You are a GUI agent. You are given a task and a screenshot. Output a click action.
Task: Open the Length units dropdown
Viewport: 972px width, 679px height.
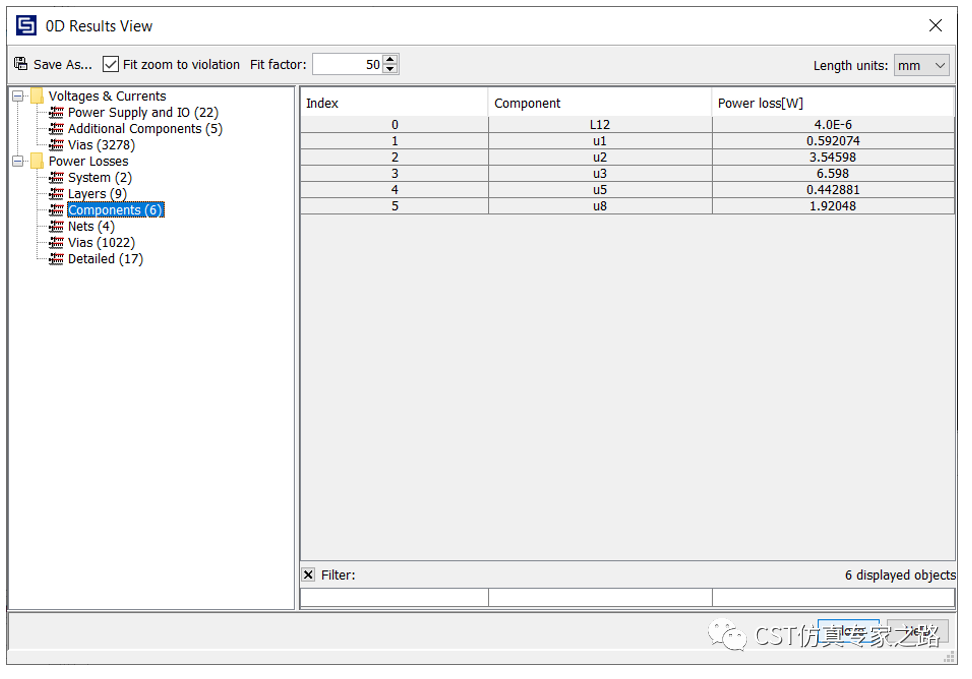pos(921,65)
